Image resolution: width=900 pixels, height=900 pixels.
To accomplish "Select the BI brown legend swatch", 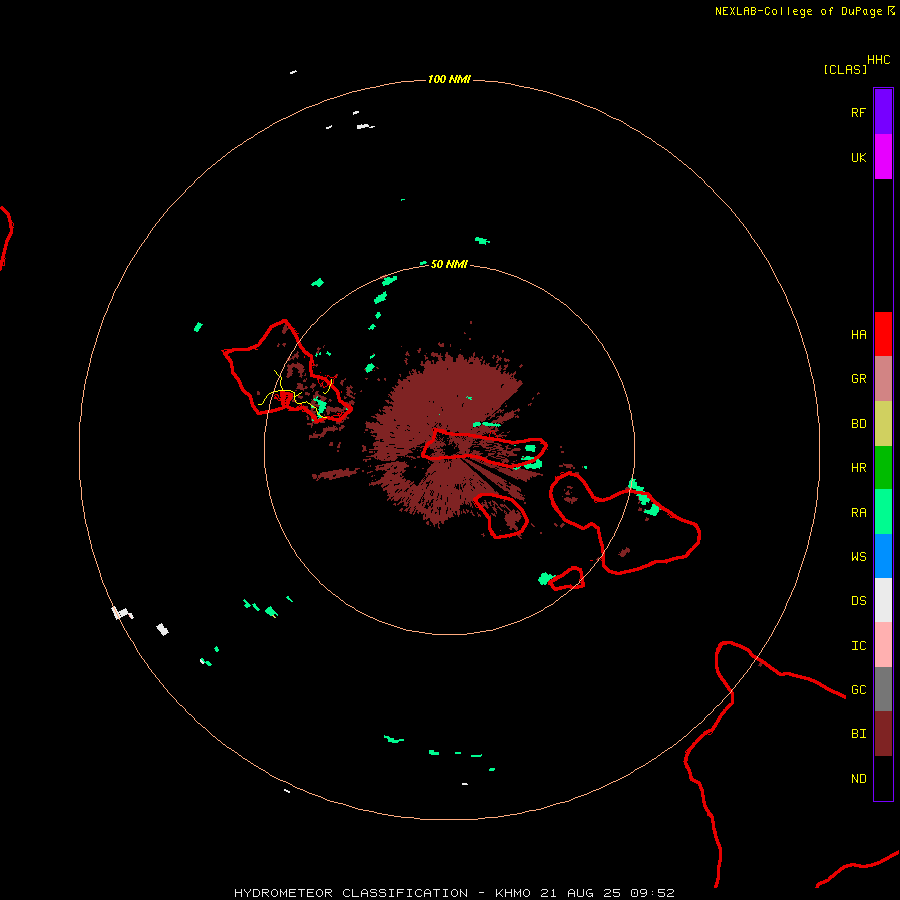I will click(x=883, y=734).
